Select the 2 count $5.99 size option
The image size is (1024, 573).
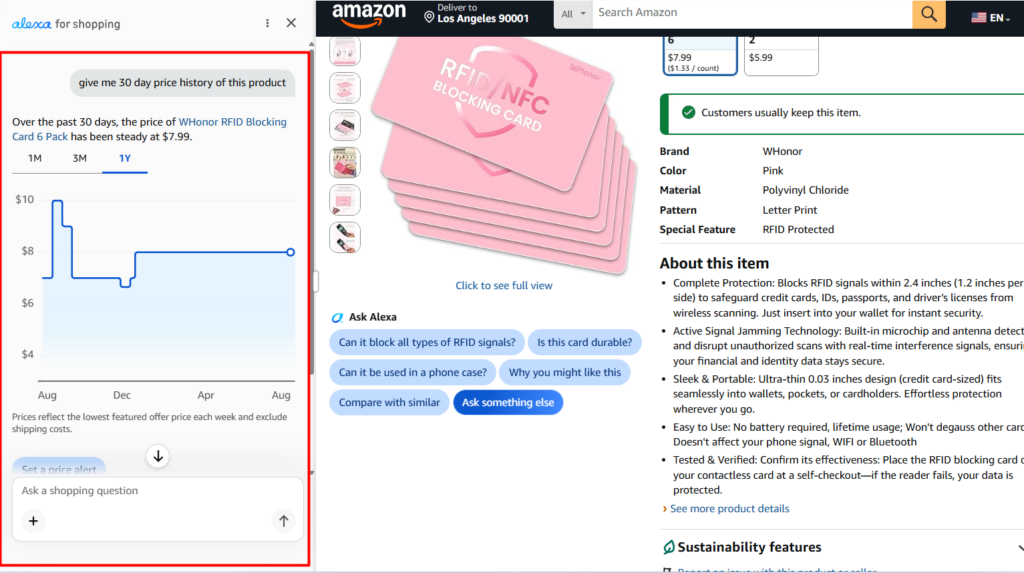pos(781,56)
